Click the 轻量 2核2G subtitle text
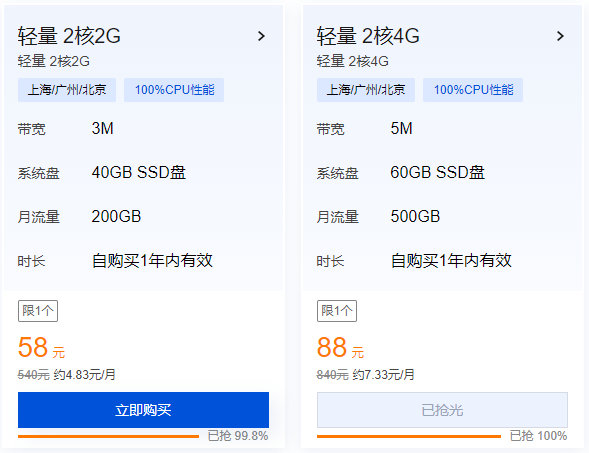The width and height of the screenshot is (589, 453). point(54,61)
